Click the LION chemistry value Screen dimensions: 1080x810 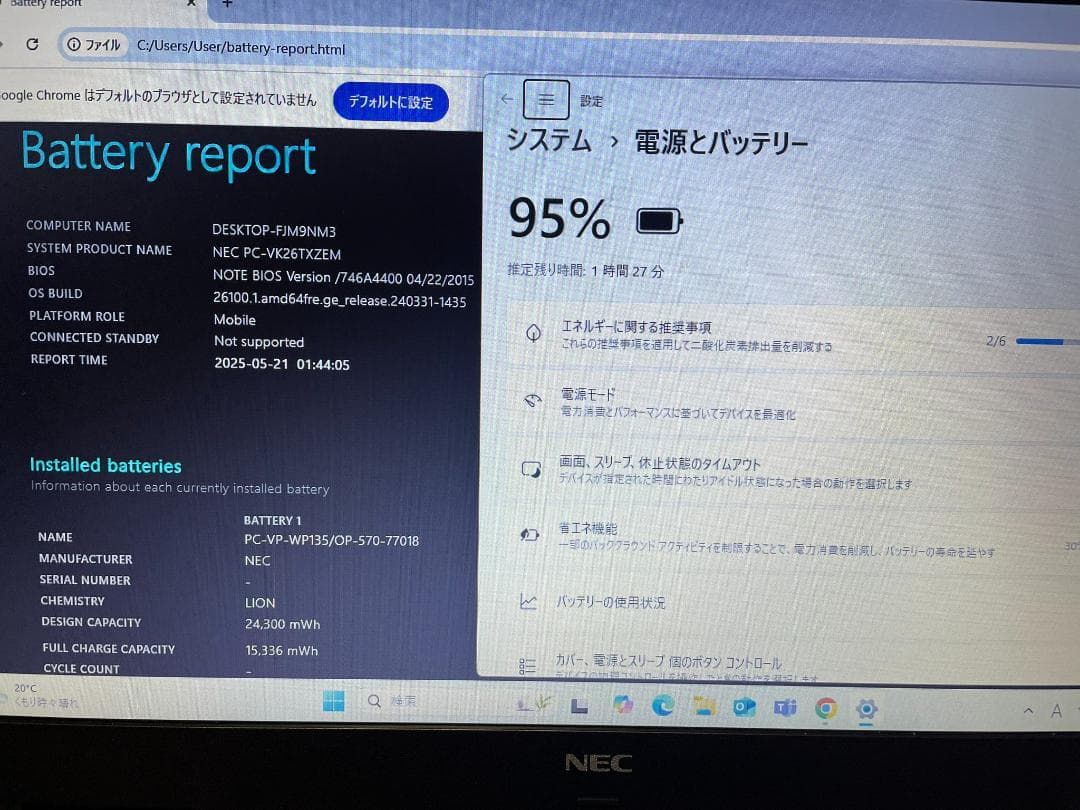pyautogui.click(x=260, y=603)
